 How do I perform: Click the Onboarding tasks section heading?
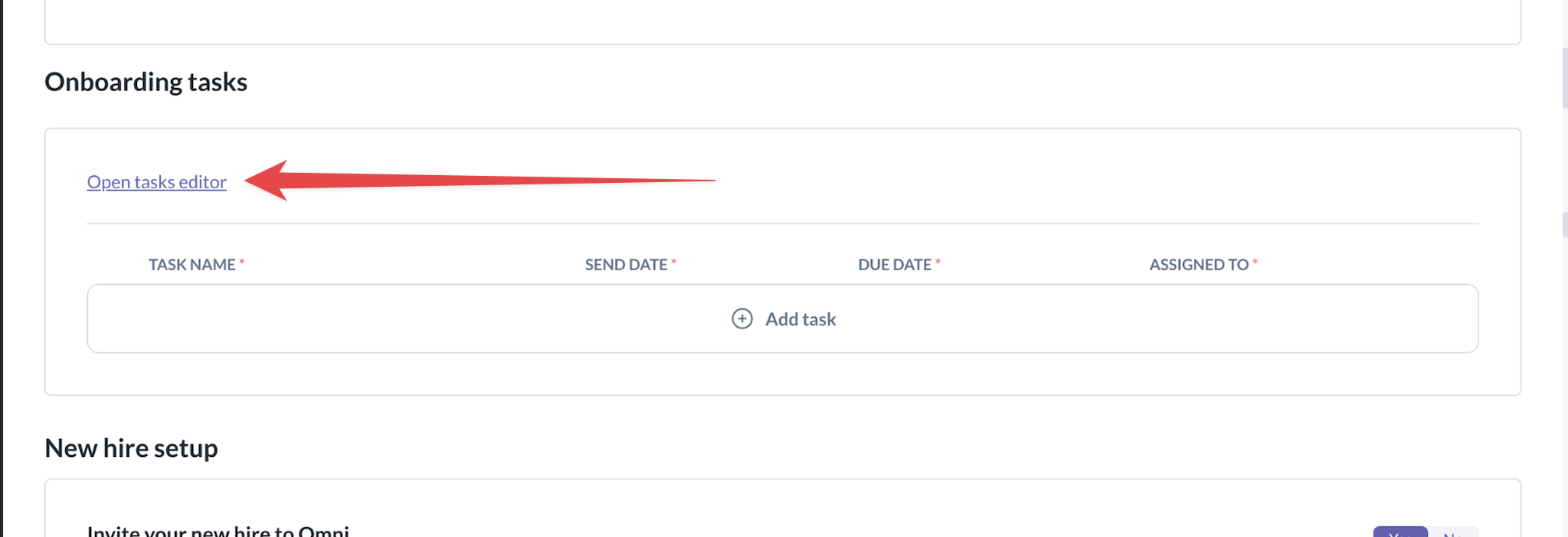point(145,82)
